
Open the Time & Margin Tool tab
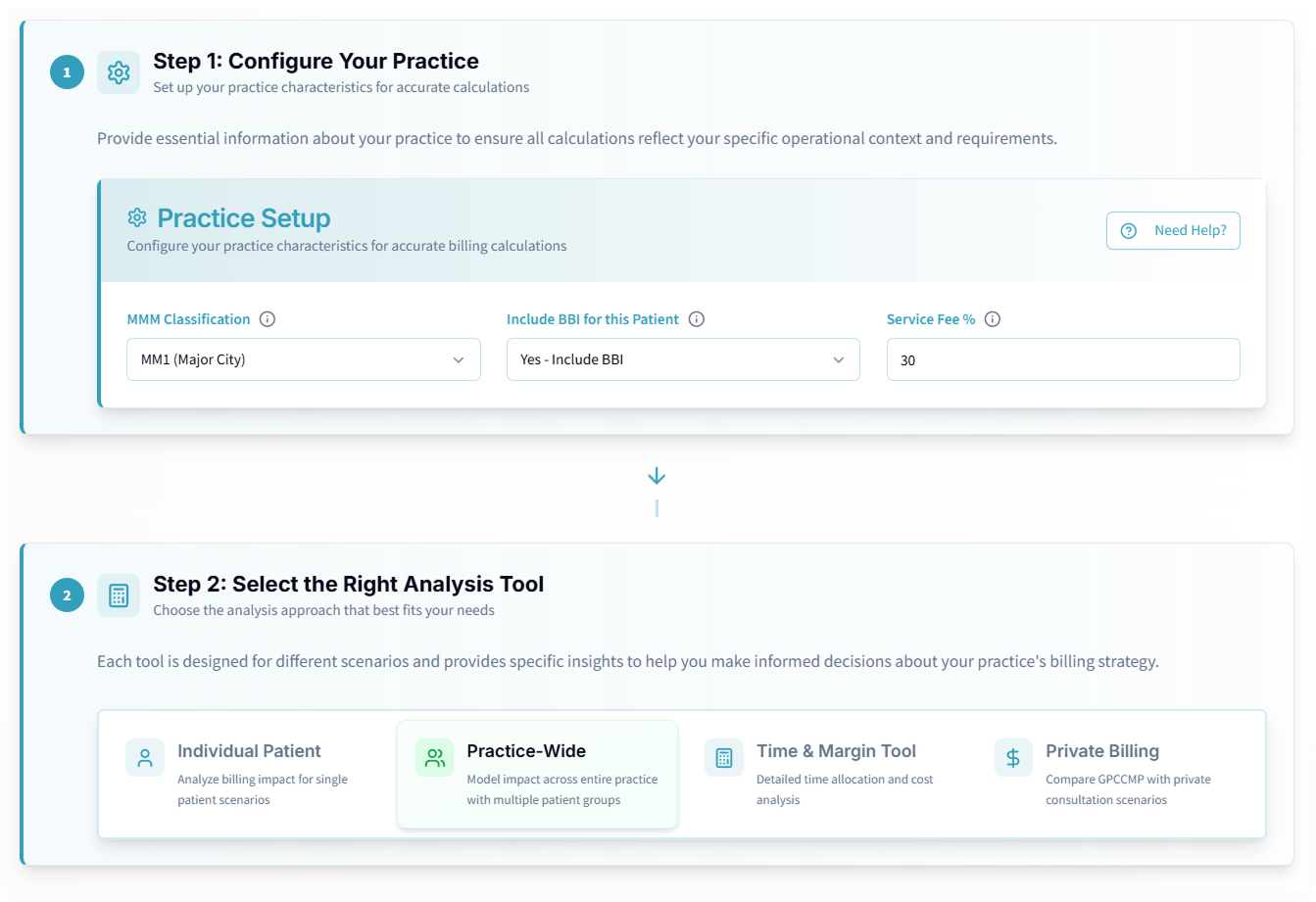tap(827, 775)
